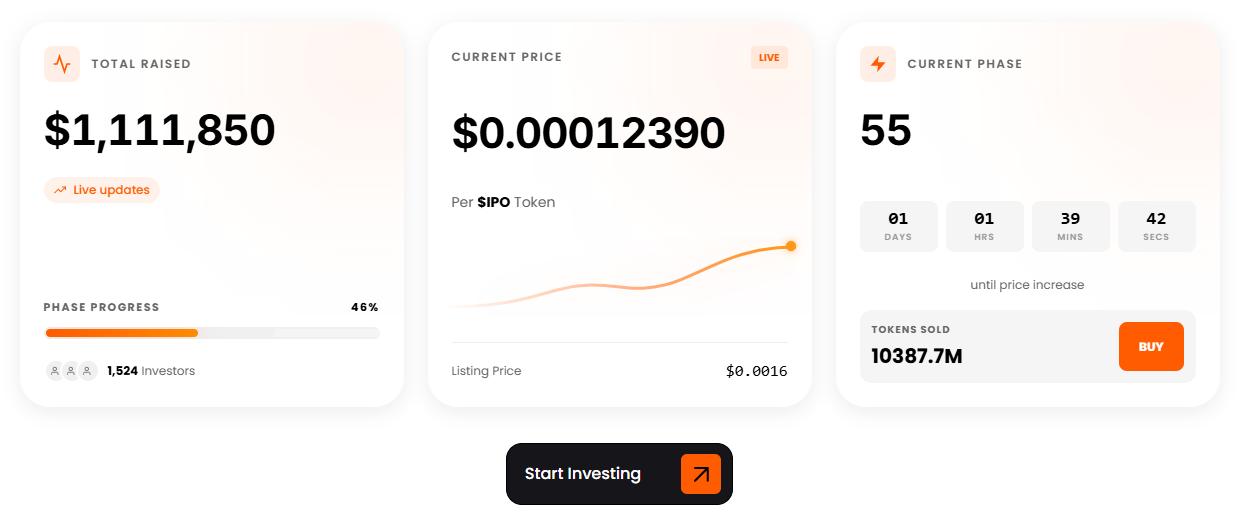Click the Mins countdown box
The image size is (1242, 519).
click(1070, 226)
